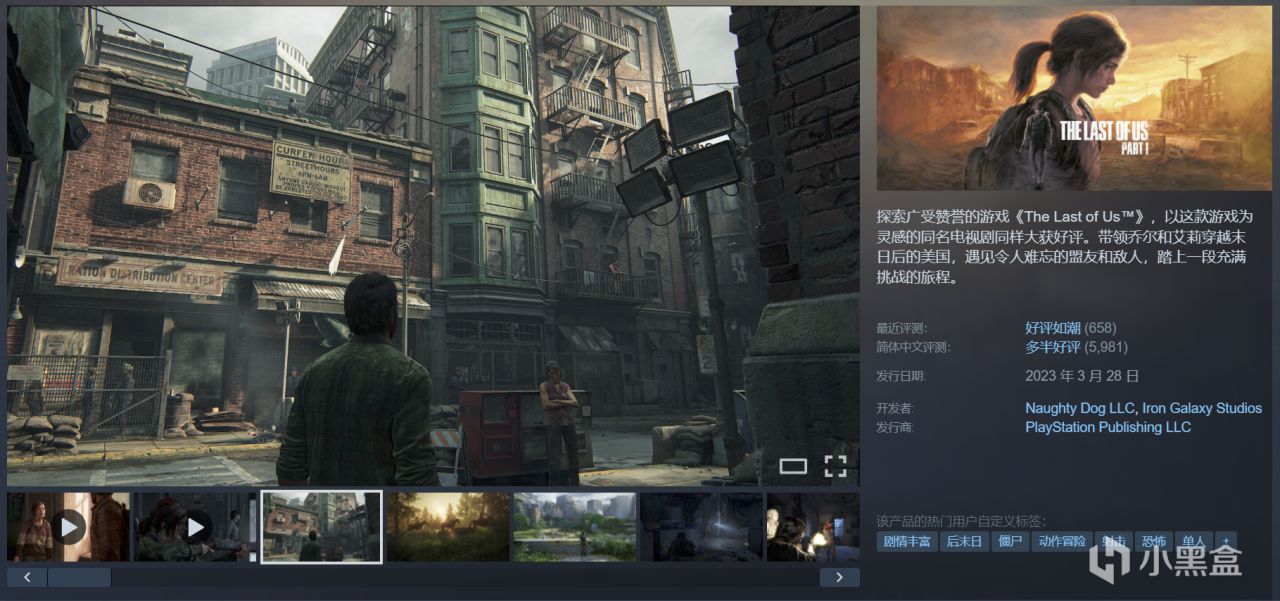This screenshot has height=601, width=1280.
Task: Click the scroll-left arrow under the thumbnails
Action: pyautogui.click(x=27, y=577)
